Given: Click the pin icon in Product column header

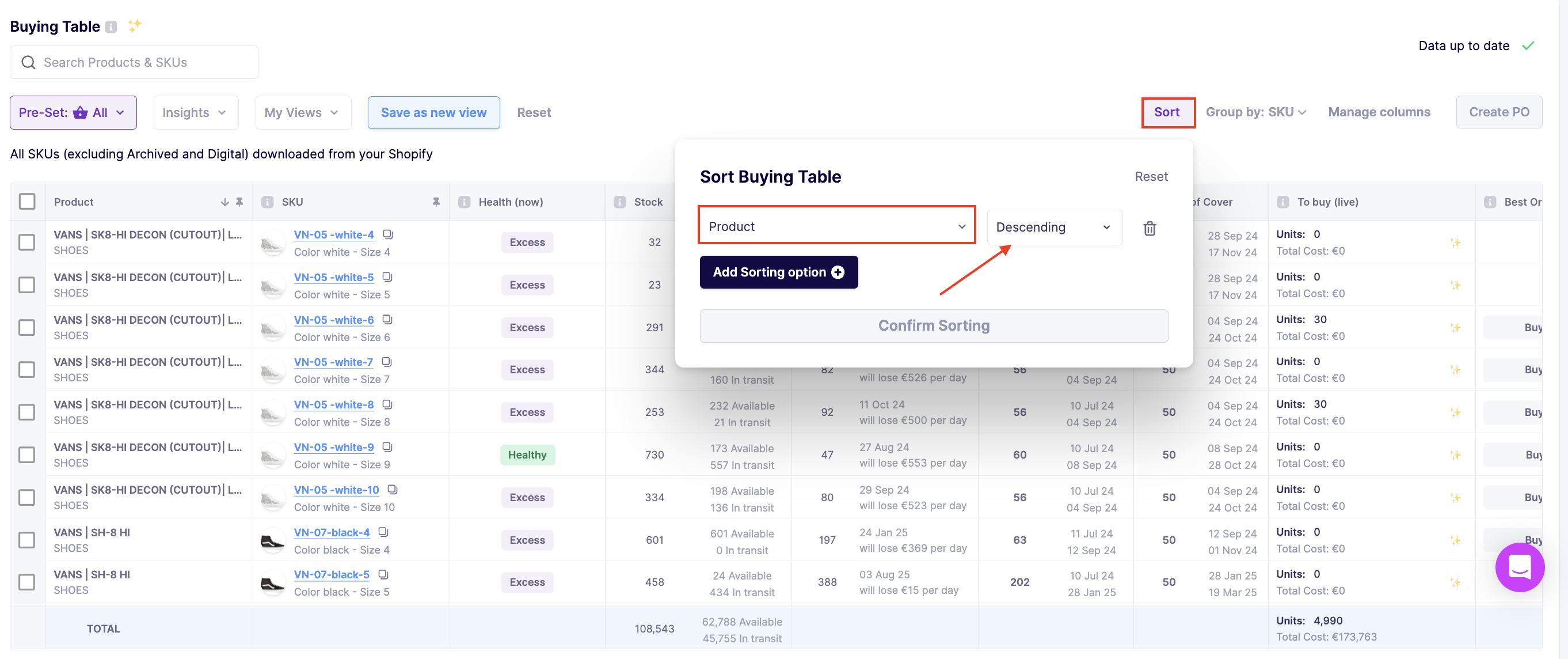Looking at the screenshot, I should (x=239, y=202).
